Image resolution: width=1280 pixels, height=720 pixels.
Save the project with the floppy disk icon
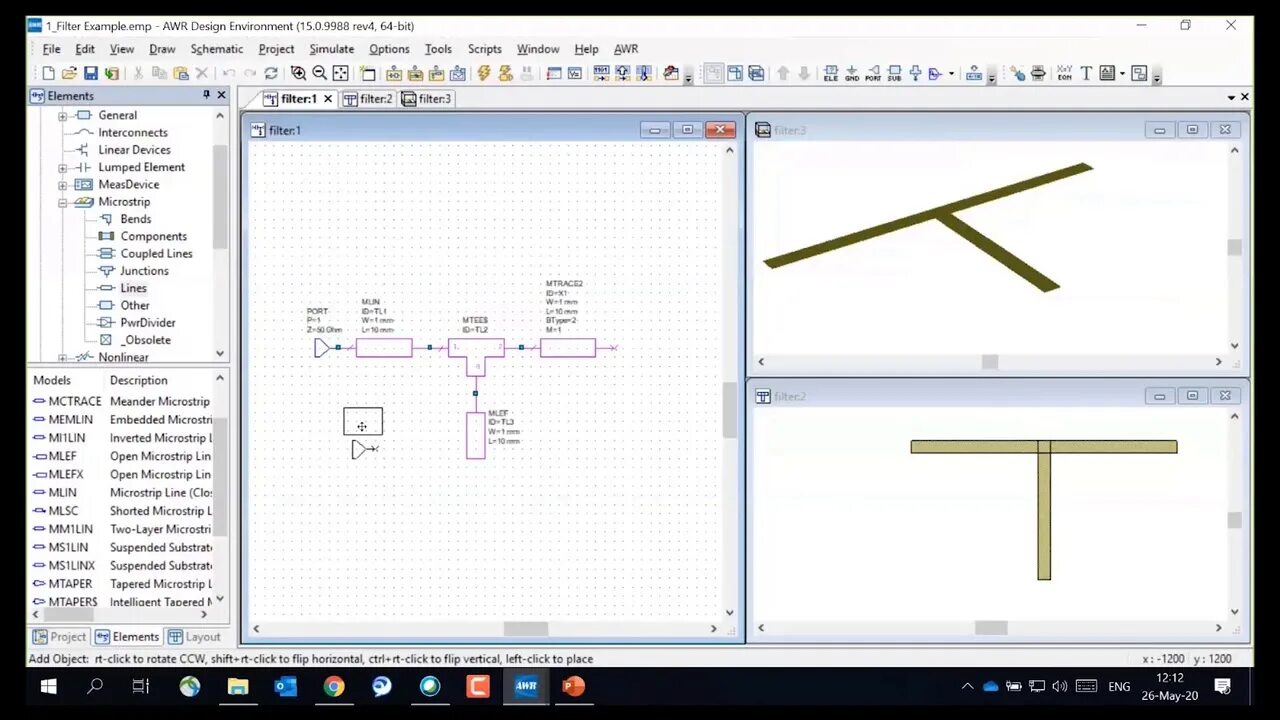[90, 73]
